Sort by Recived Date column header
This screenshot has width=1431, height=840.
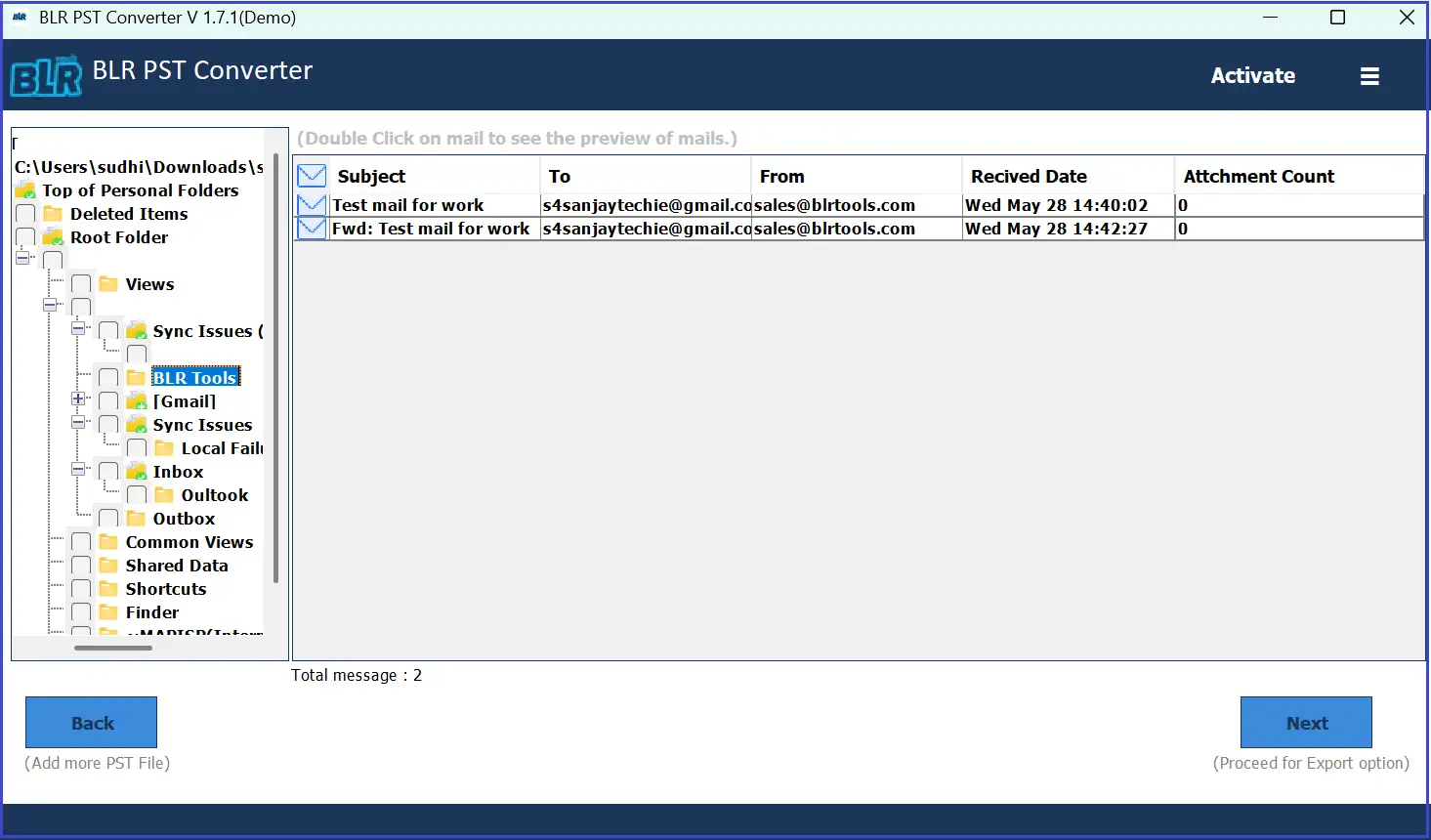pos(1028,177)
